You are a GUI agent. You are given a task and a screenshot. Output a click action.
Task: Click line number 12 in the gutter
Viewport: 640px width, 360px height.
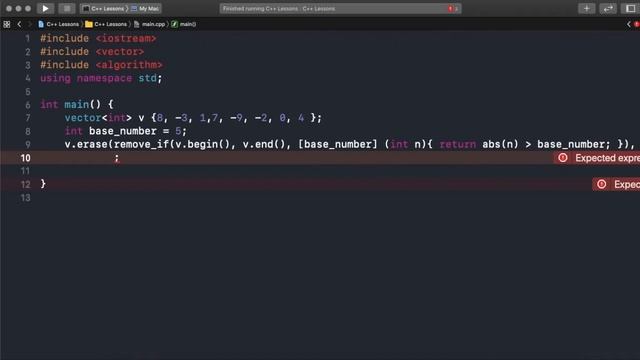[25, 184]
